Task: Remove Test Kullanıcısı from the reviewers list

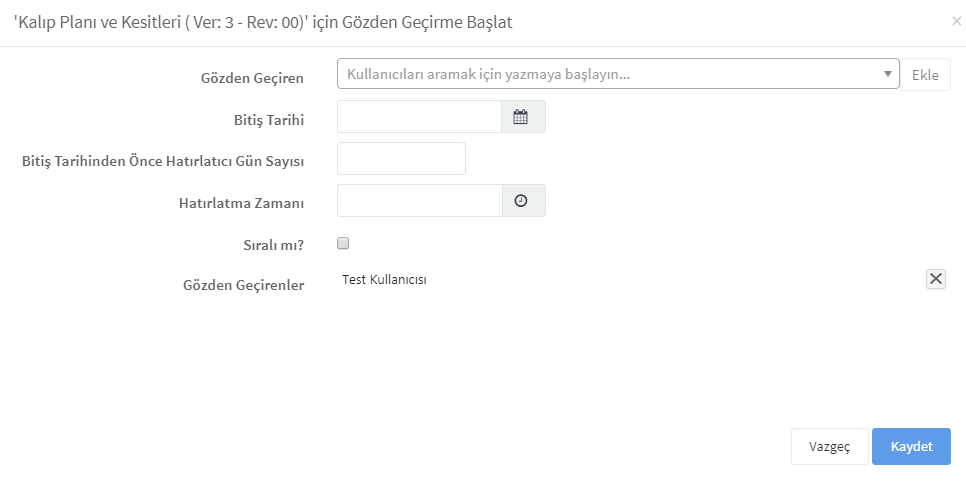Action: [935, 279]
